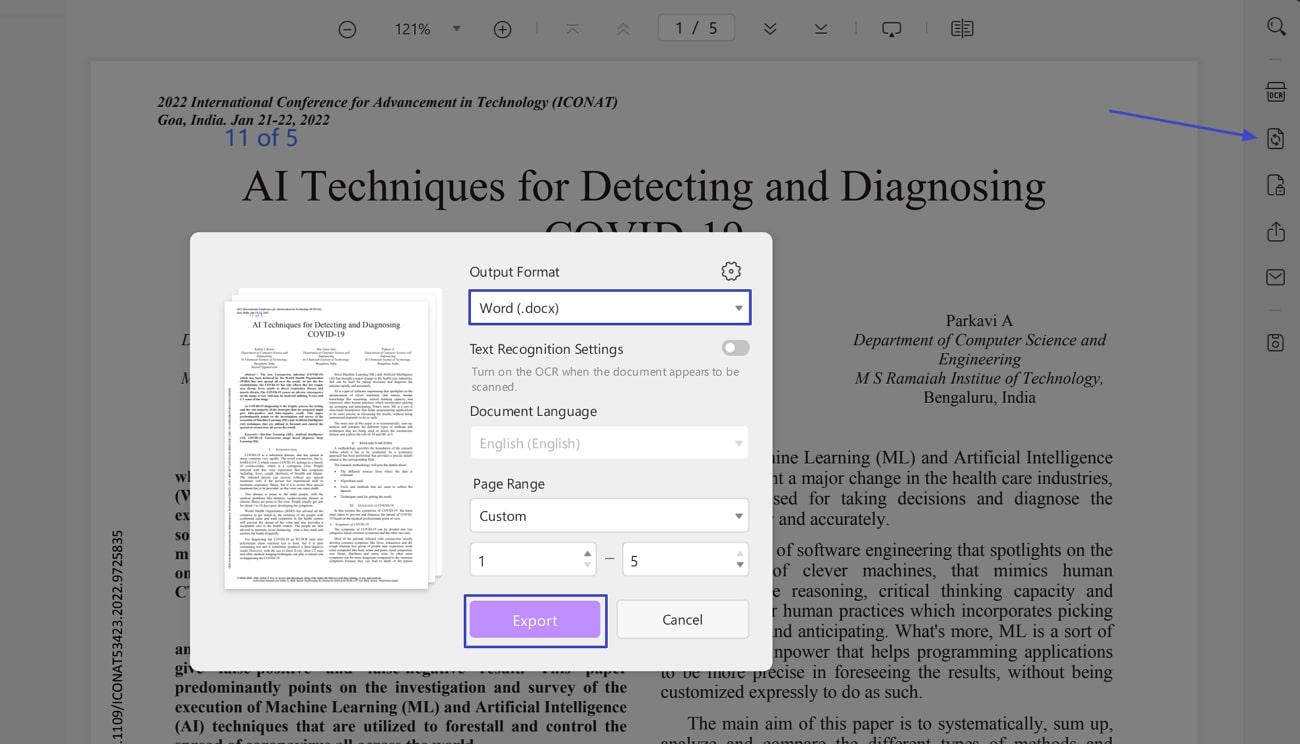Open the Output Format dropdown
This screenshot has height=744, width=1300.
click(x=610, y=307)
